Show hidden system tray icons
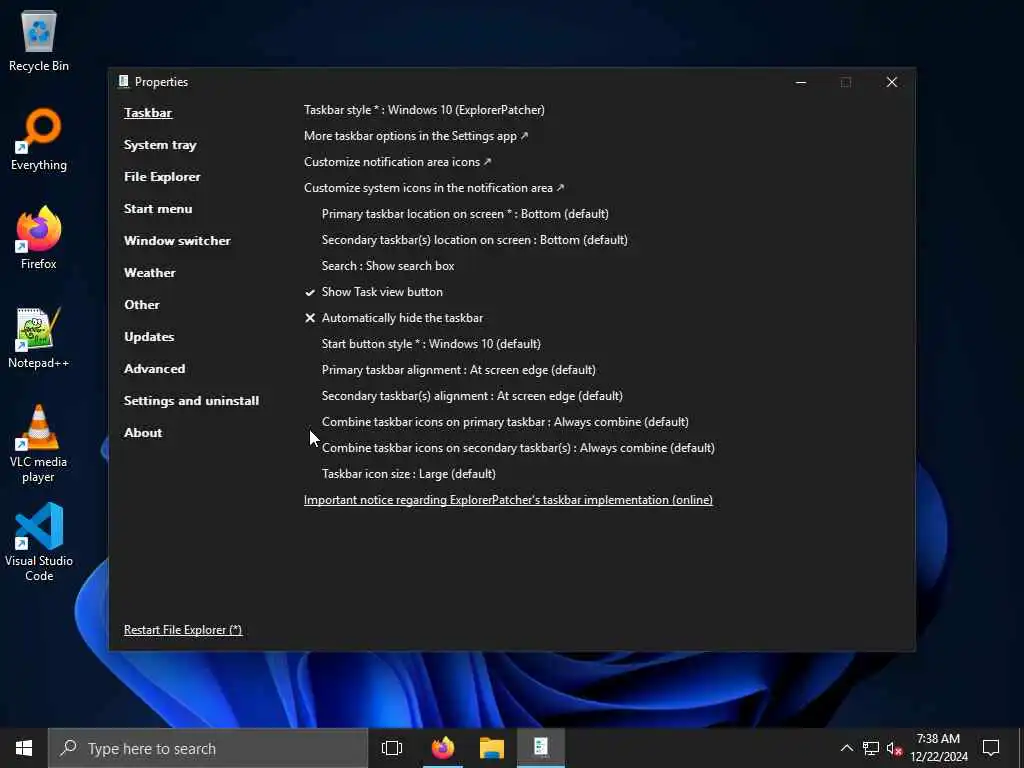This screenshot has height=768, width=1024. [x=846, y=748]
